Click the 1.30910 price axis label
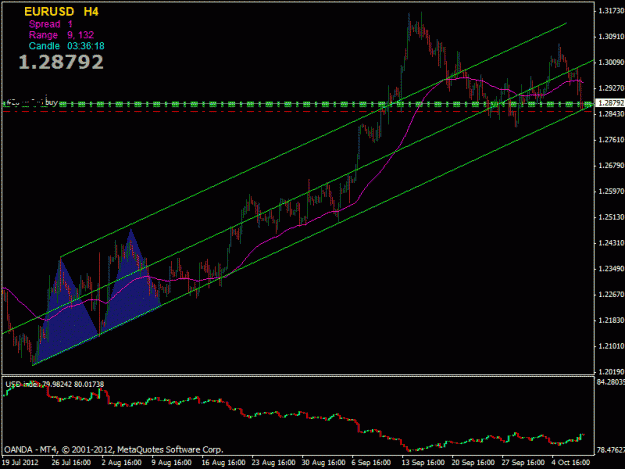The image size is (625, 469). point(611,37)
